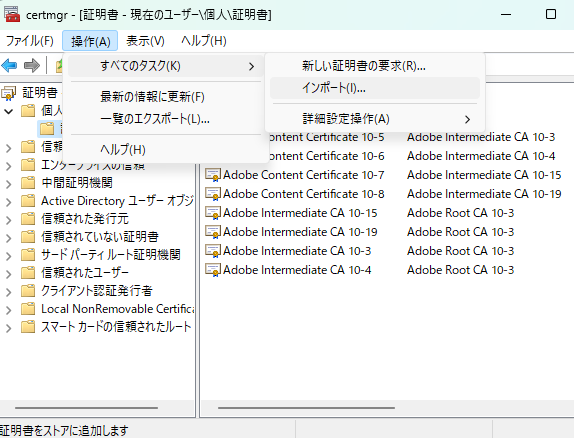
Task: Choose インポート(I)... from submenu
Action: coord(375,88)
